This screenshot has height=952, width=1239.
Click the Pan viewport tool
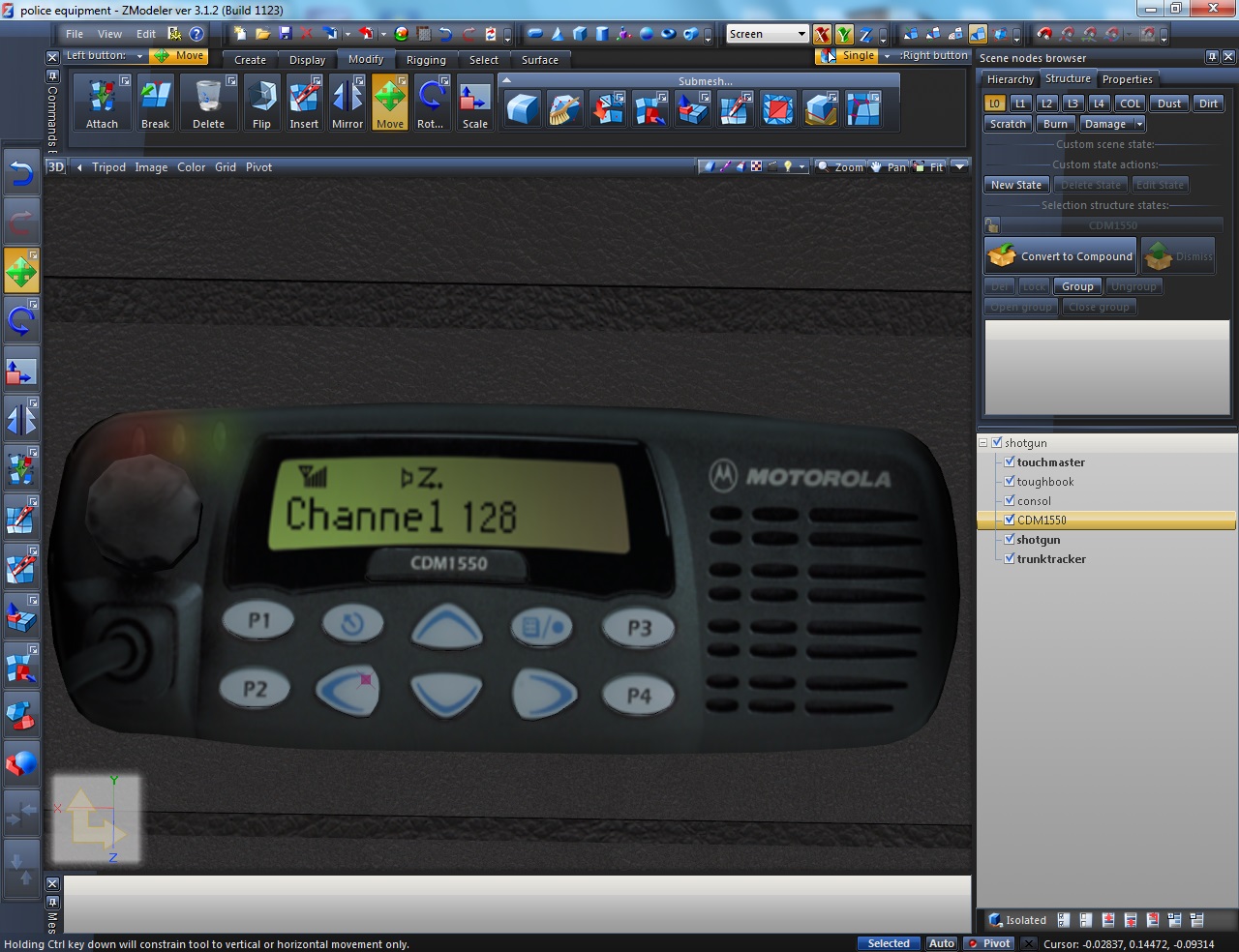click(889, 167)
